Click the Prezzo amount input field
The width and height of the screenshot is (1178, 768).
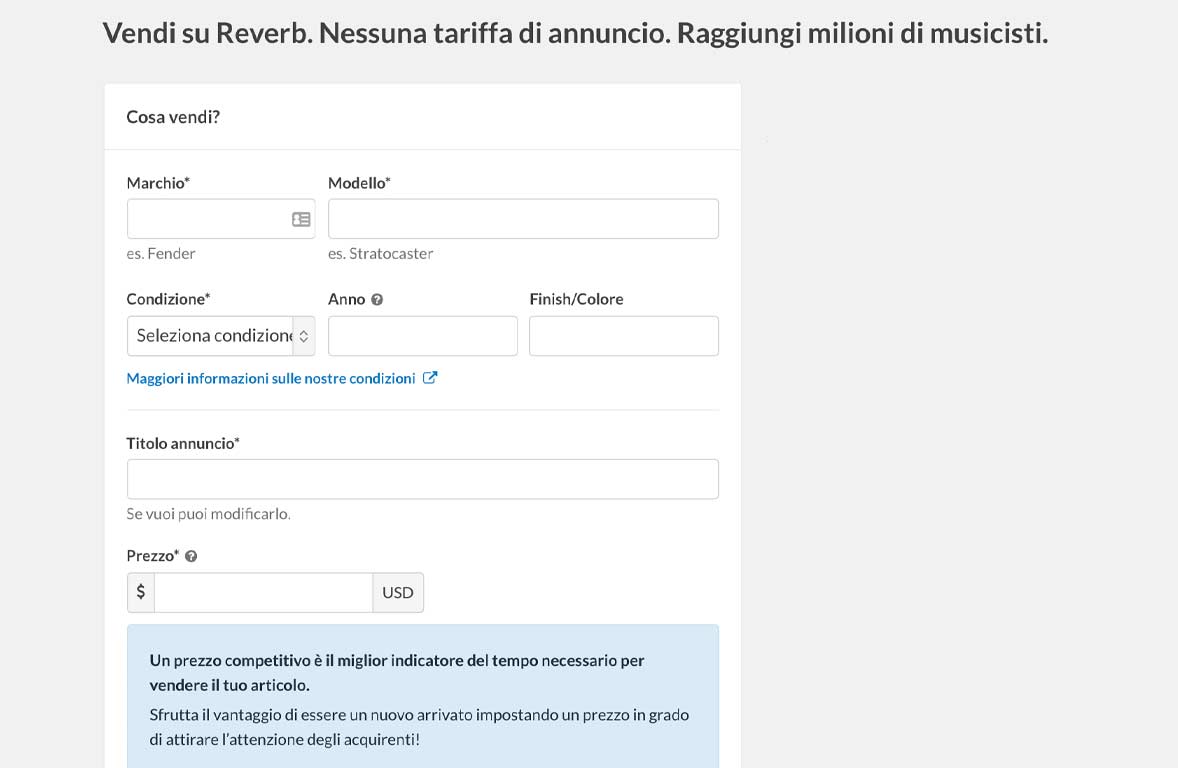pos(263,592)
